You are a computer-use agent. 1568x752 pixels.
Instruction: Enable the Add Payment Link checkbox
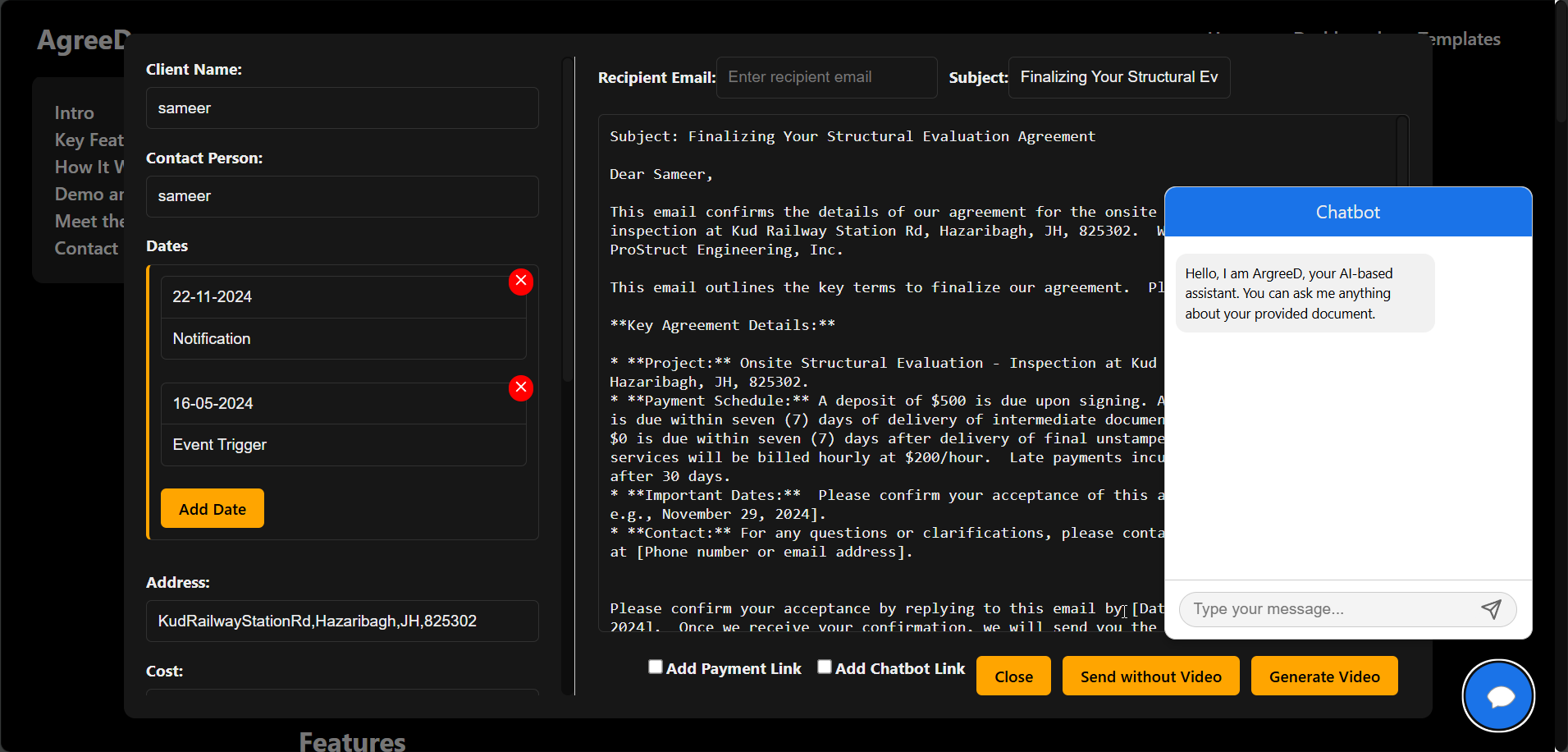point(656,667)
